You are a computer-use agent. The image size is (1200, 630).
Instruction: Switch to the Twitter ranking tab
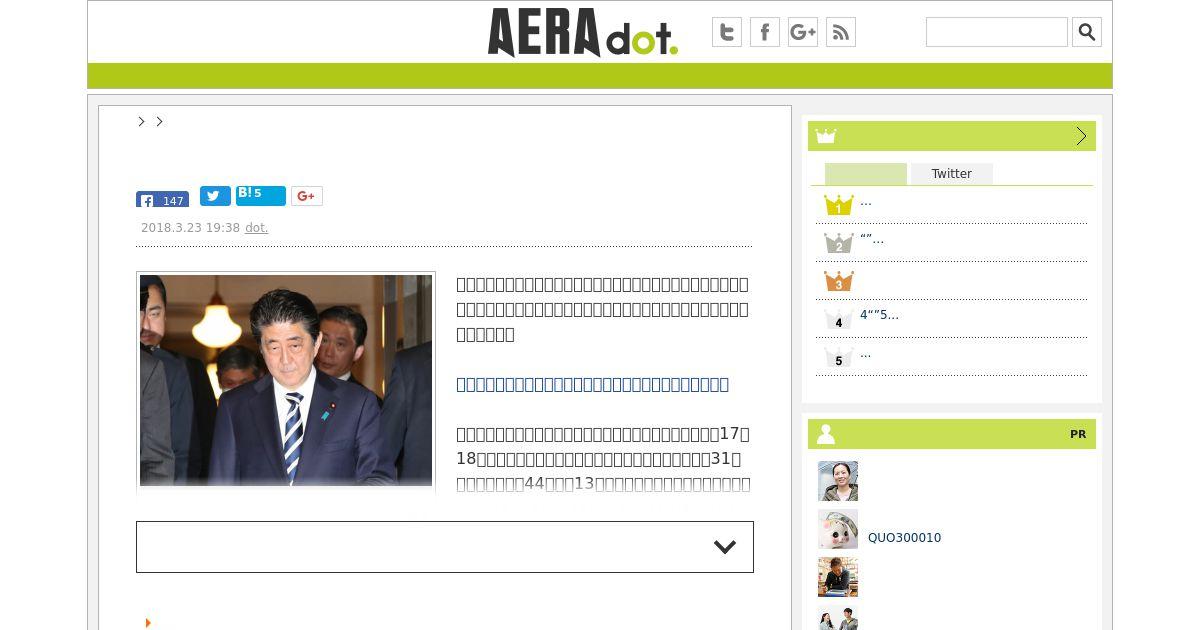(x=952, y=174)
